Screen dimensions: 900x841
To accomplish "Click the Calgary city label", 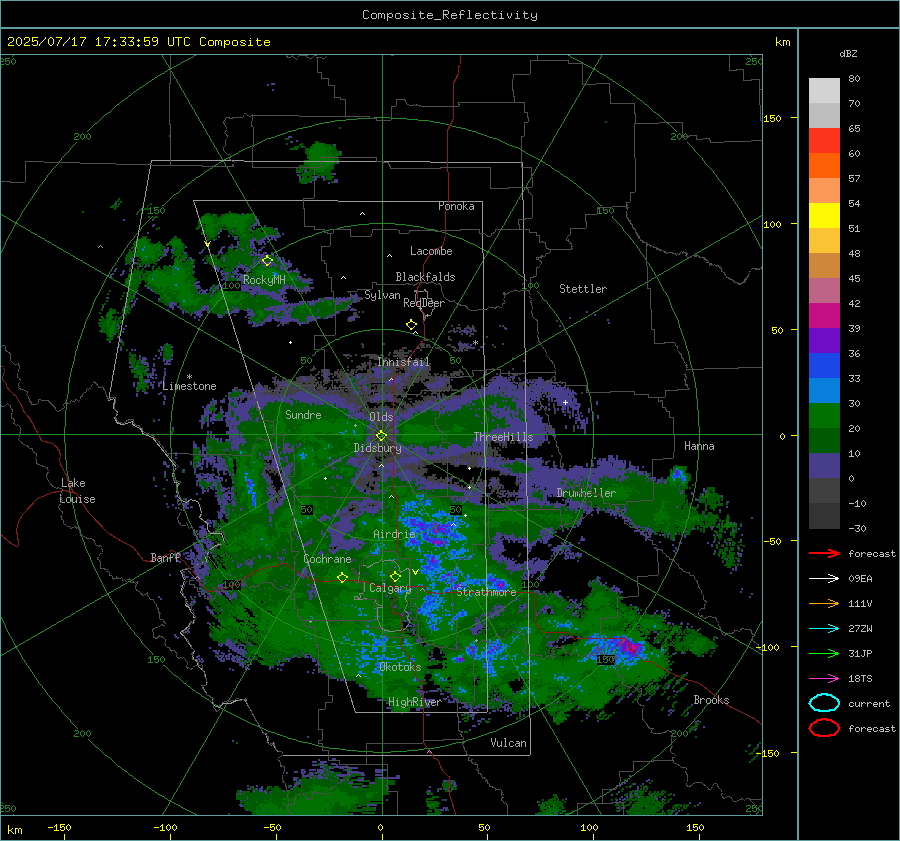I will click(x=390, y=588).
